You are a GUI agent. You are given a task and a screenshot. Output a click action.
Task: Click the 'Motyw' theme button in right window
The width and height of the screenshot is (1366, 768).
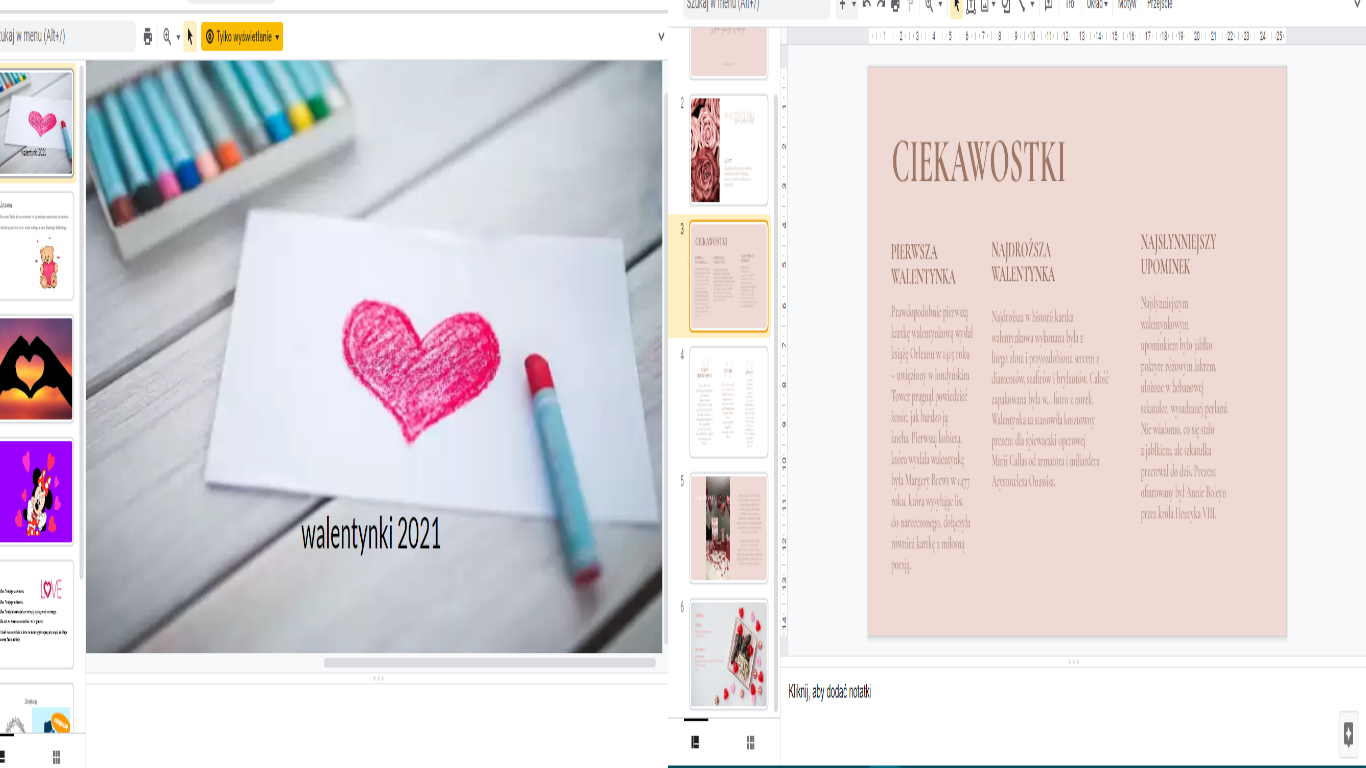click(1127, 5)
